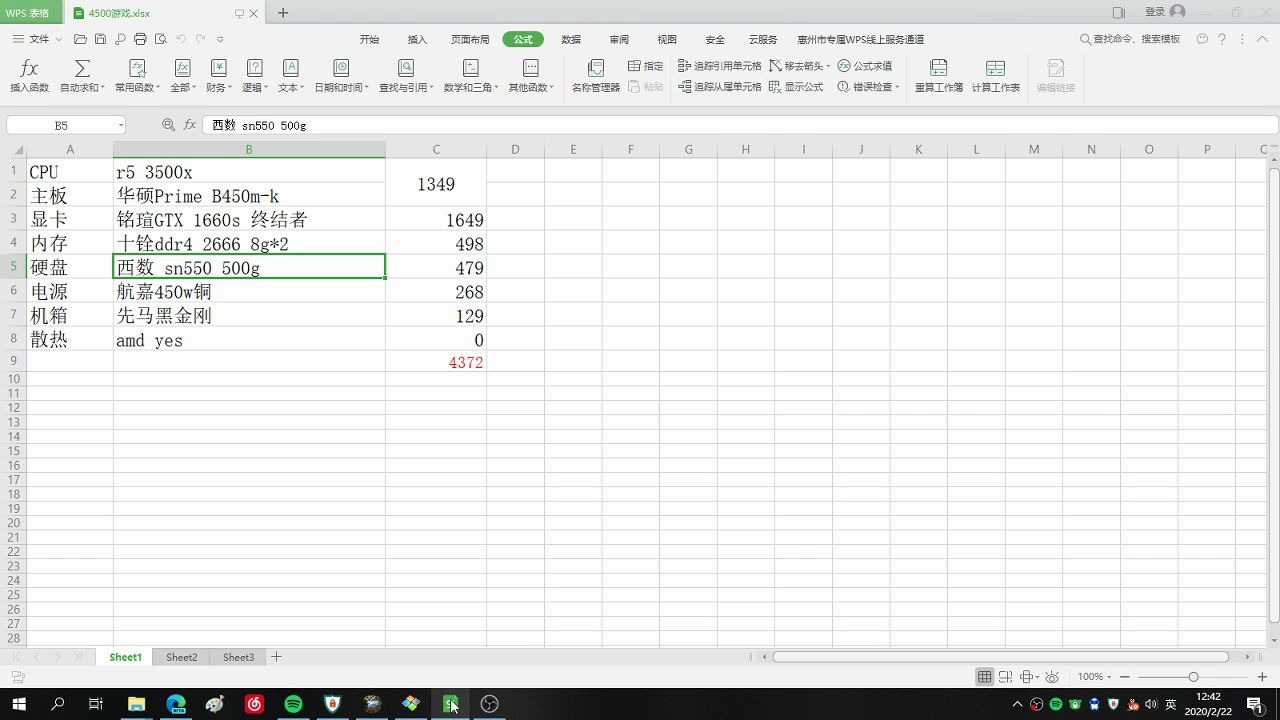
Task: Click the print preview icon
Action: (x=160, y=39)
